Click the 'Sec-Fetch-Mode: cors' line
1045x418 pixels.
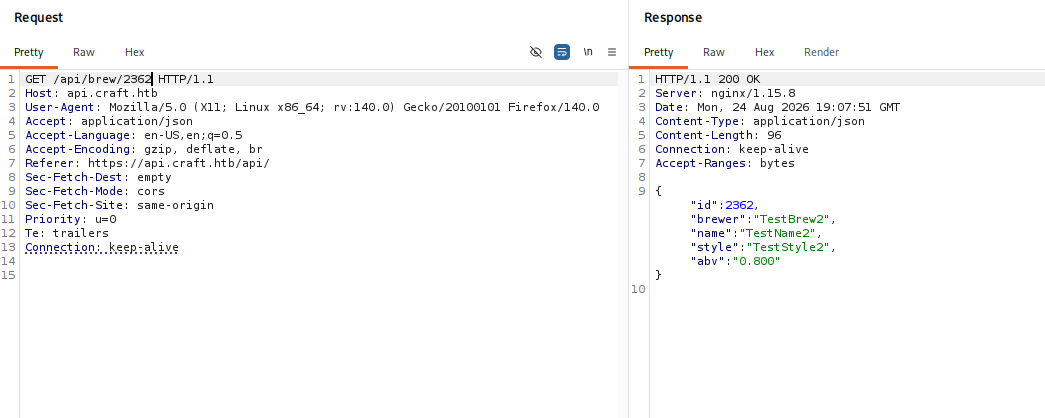pyautogui.click(x=95, y=191)
